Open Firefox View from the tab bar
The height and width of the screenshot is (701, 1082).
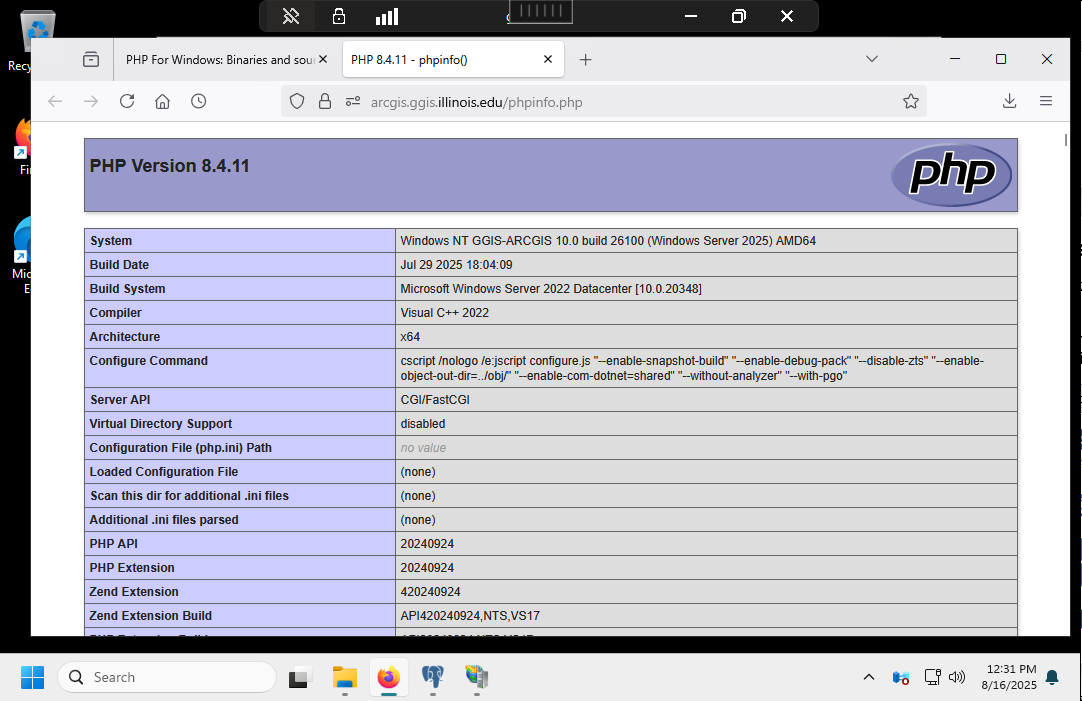point(91,59)
